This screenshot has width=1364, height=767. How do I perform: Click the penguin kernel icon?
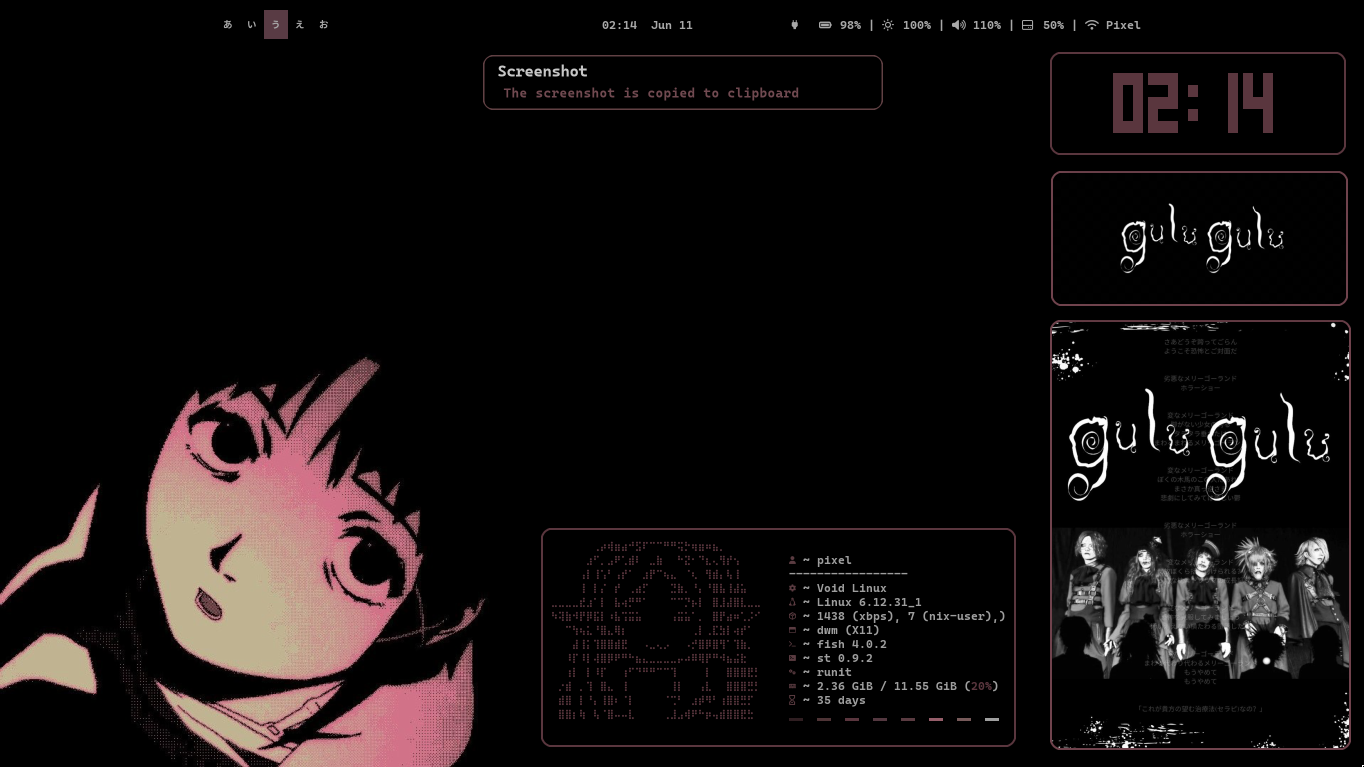[x=792, y=603]
